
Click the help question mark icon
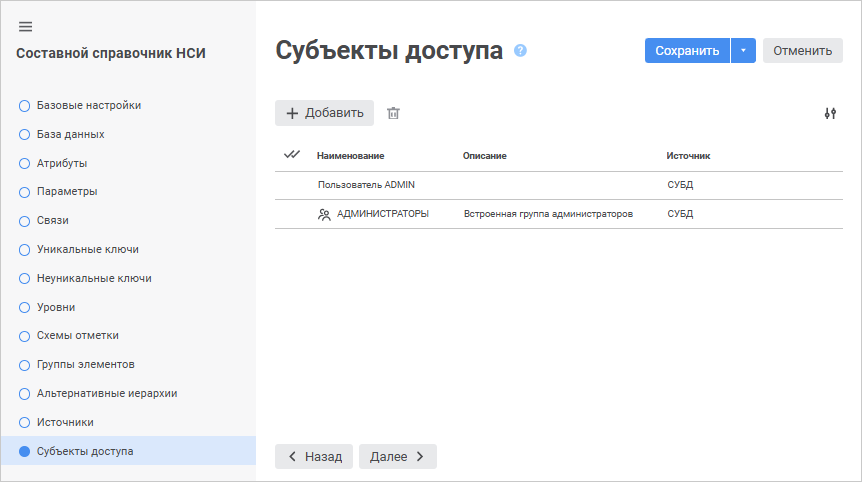520,51
